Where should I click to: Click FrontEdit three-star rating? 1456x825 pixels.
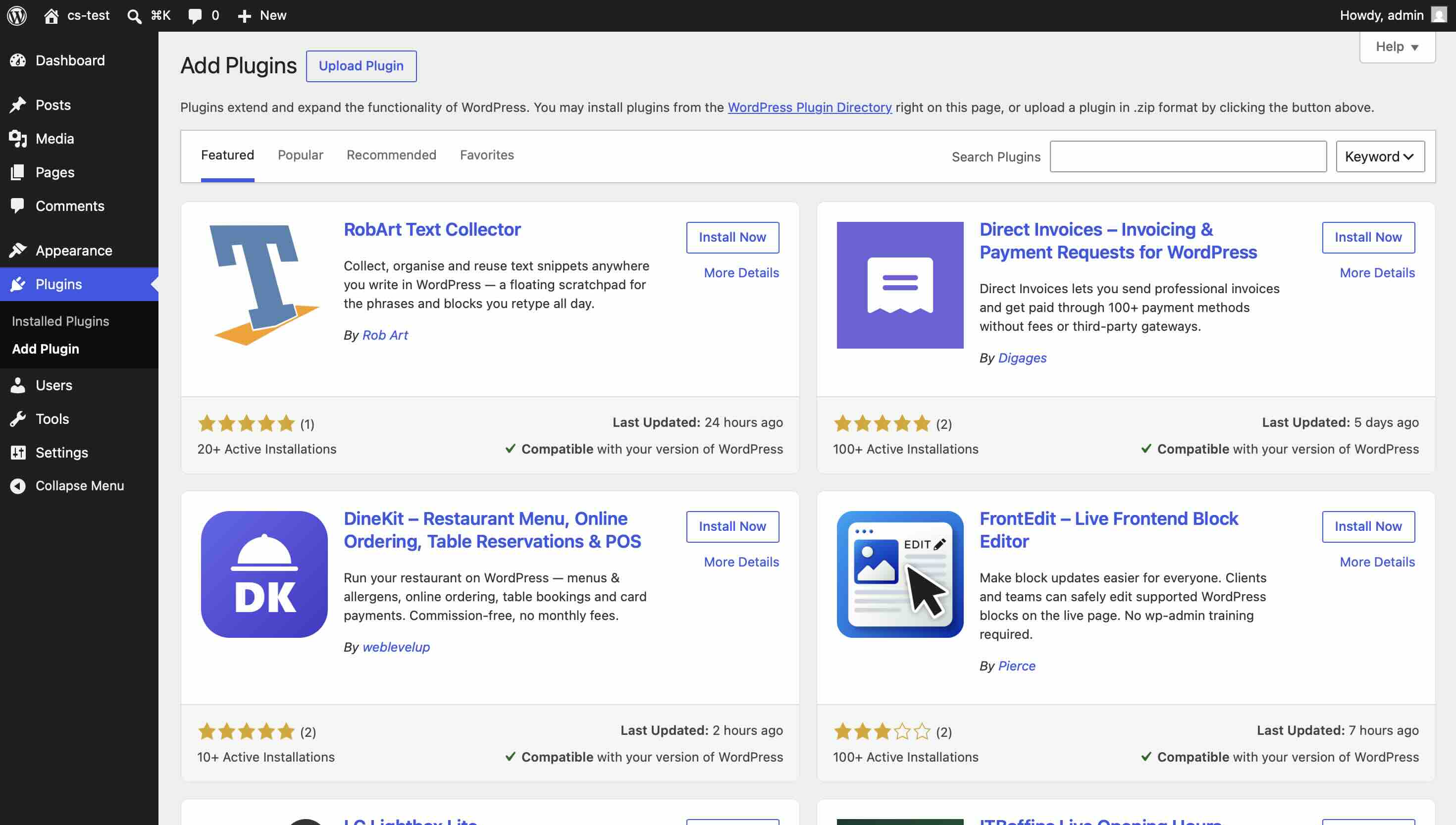[x=882, y=731]
